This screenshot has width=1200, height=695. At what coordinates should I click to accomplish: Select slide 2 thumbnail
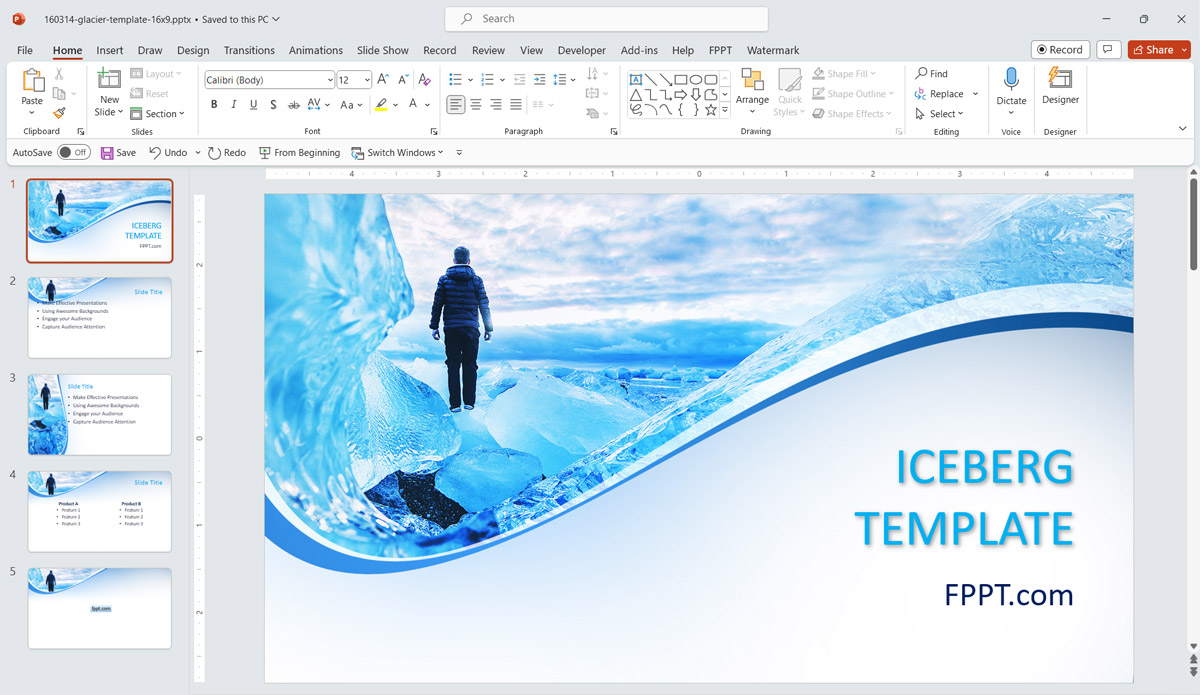(99, 317)
